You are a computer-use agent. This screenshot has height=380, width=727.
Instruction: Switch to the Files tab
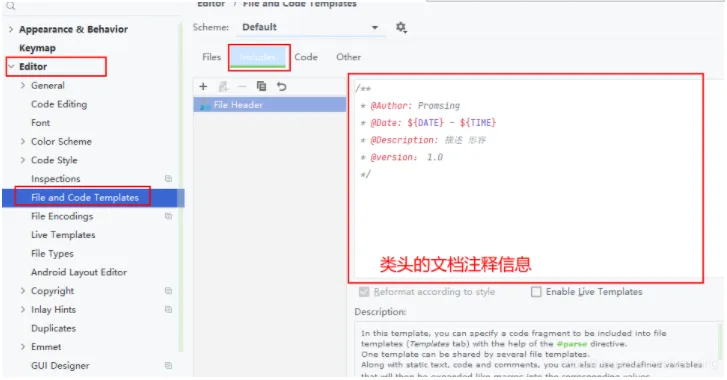pyautogui.click(x=211, y=57)
